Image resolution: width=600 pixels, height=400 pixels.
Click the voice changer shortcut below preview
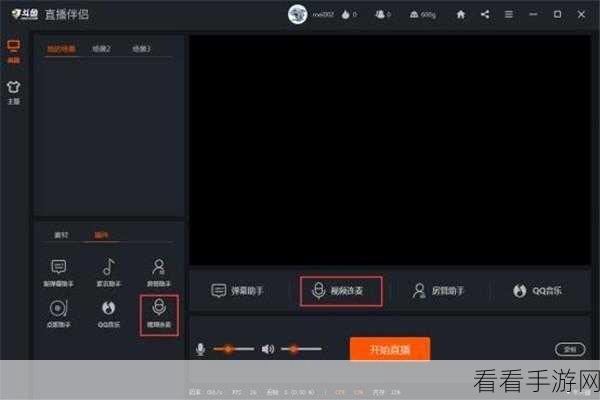[341, 291]
